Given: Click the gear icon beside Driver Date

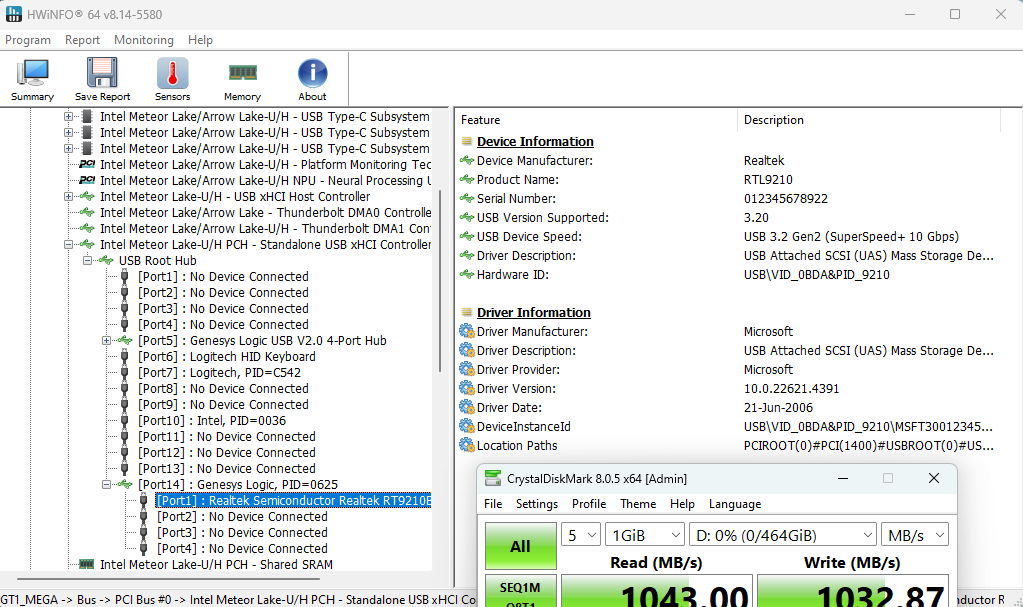Looking at the screenshot, I should (466, 407).
